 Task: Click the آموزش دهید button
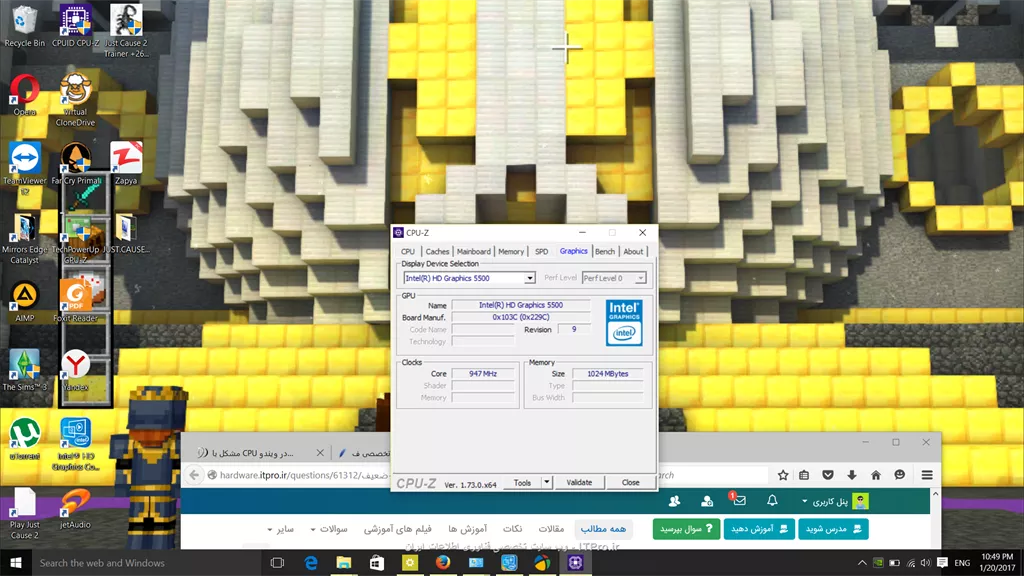(759, 529)
